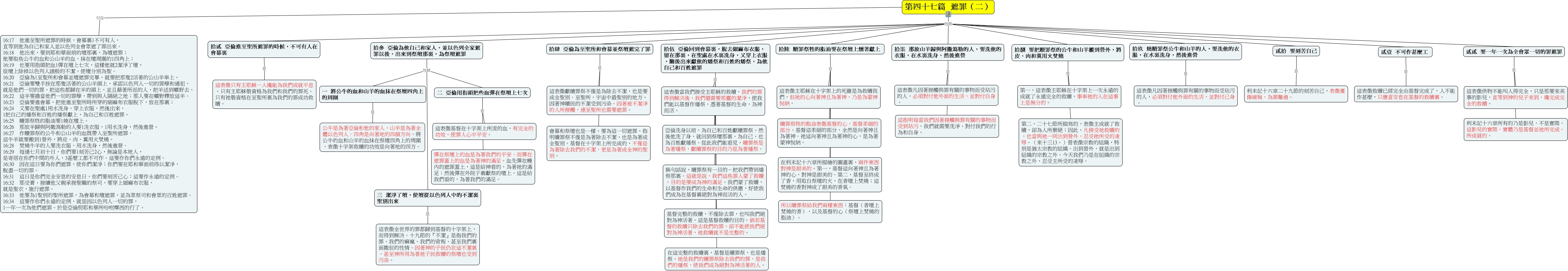Select node 貳拾 要刻苦自己
The width and height of the screenshot is (1568, 271).
click(1296, 51)
